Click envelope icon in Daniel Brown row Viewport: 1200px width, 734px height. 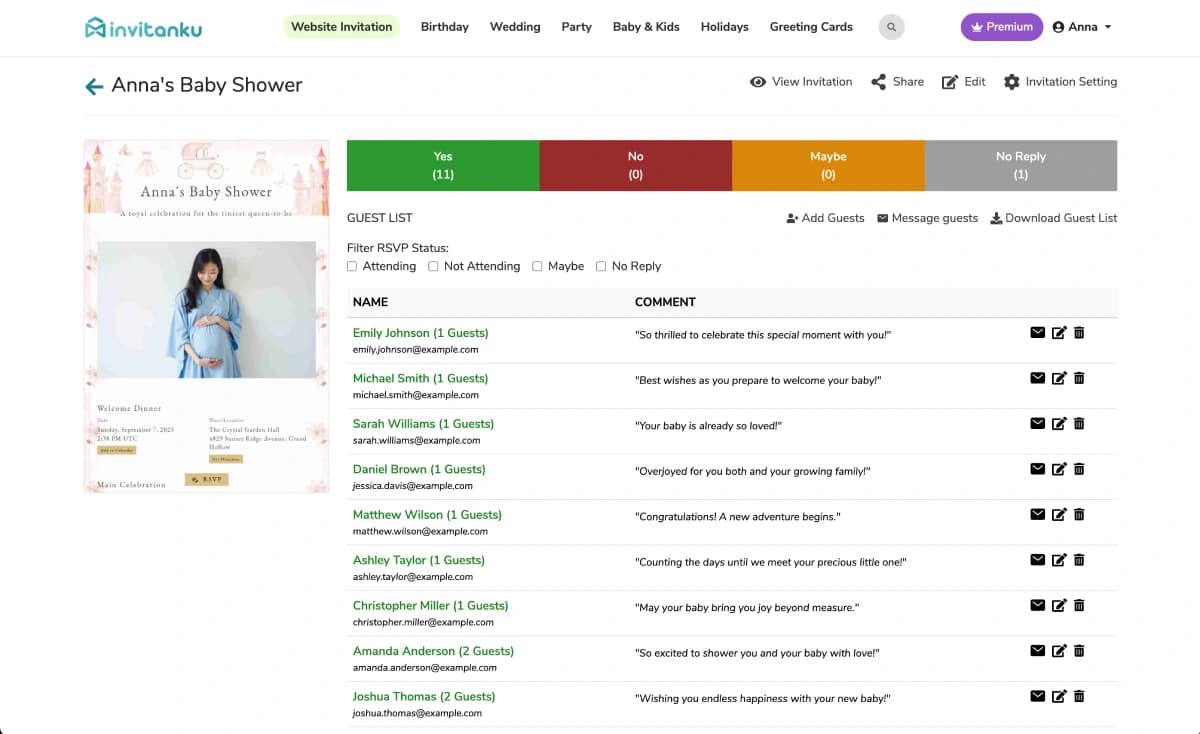tap(1037, 469)
